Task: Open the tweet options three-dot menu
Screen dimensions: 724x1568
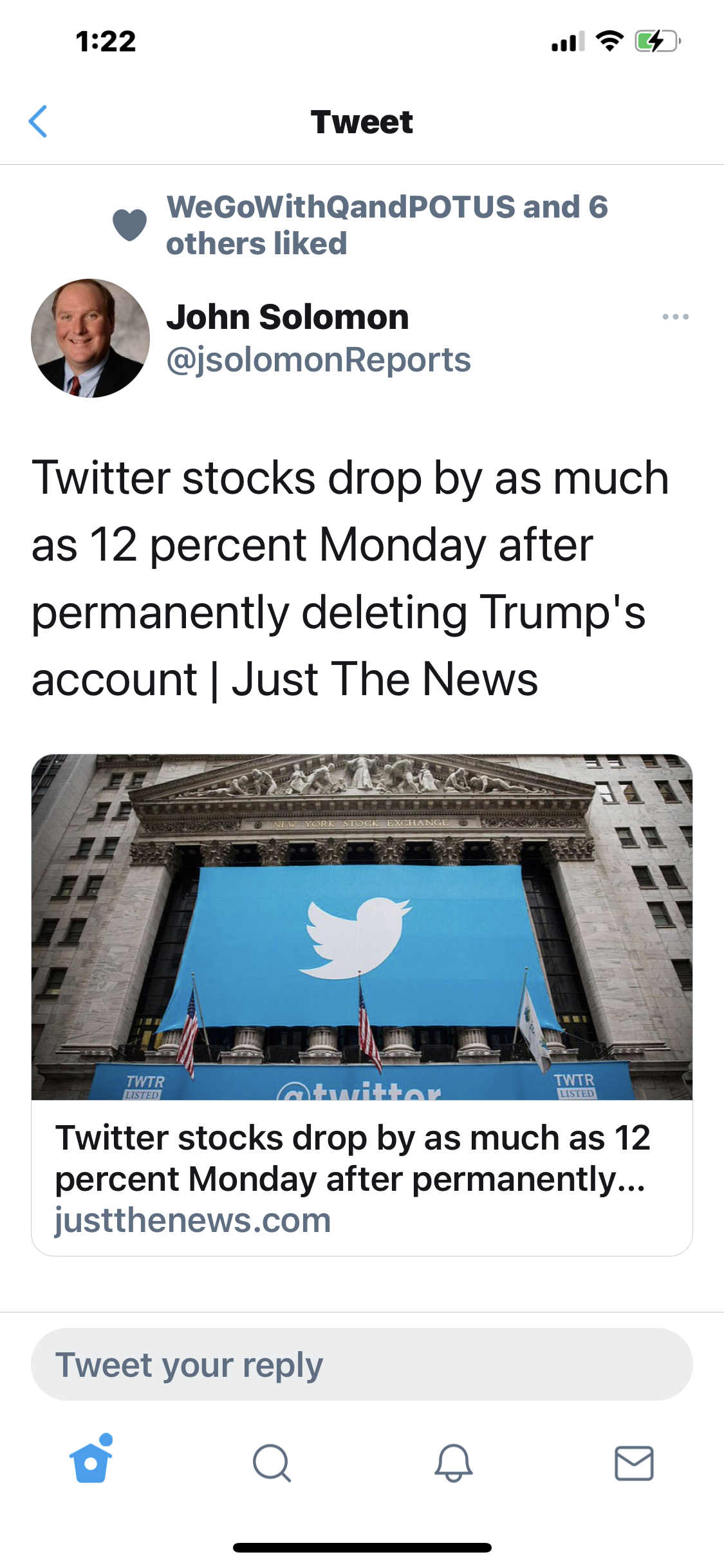Action: (x=675, y=317)
